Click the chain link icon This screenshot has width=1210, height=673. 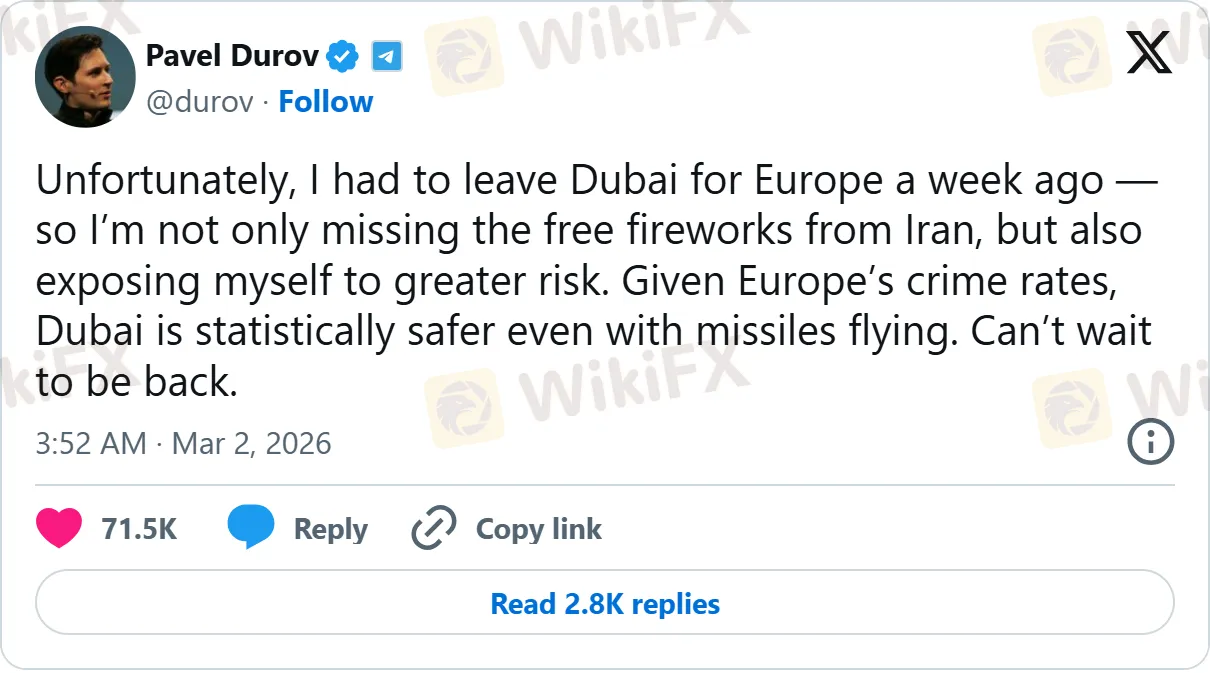(x=434, y=528)
